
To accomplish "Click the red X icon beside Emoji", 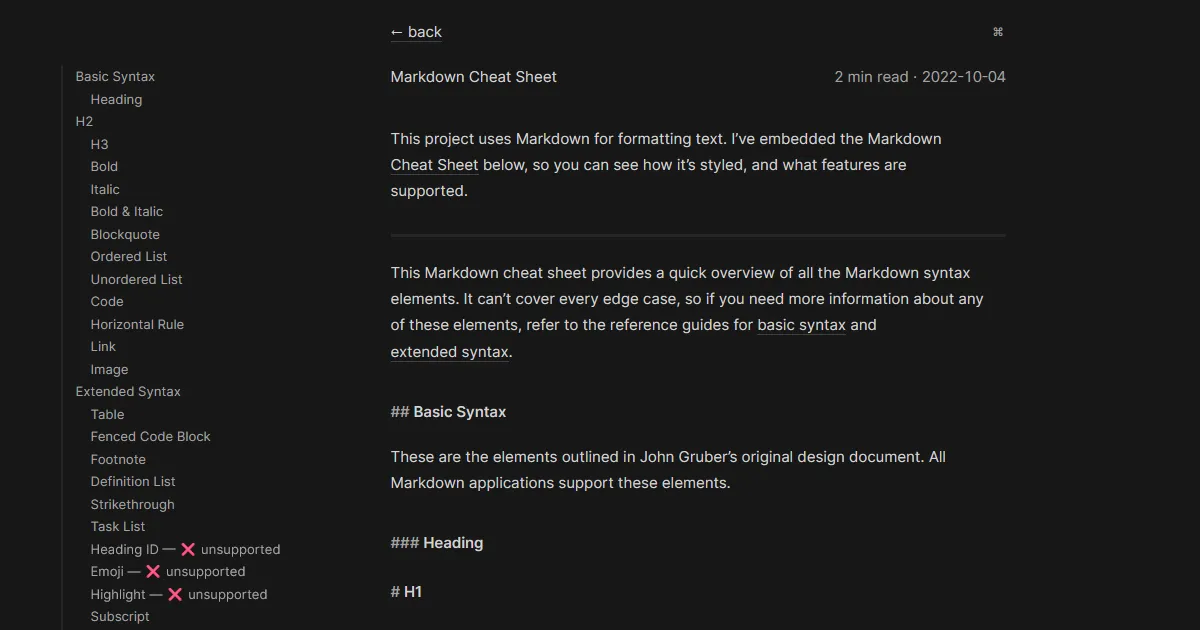I will tap(153, 572).
